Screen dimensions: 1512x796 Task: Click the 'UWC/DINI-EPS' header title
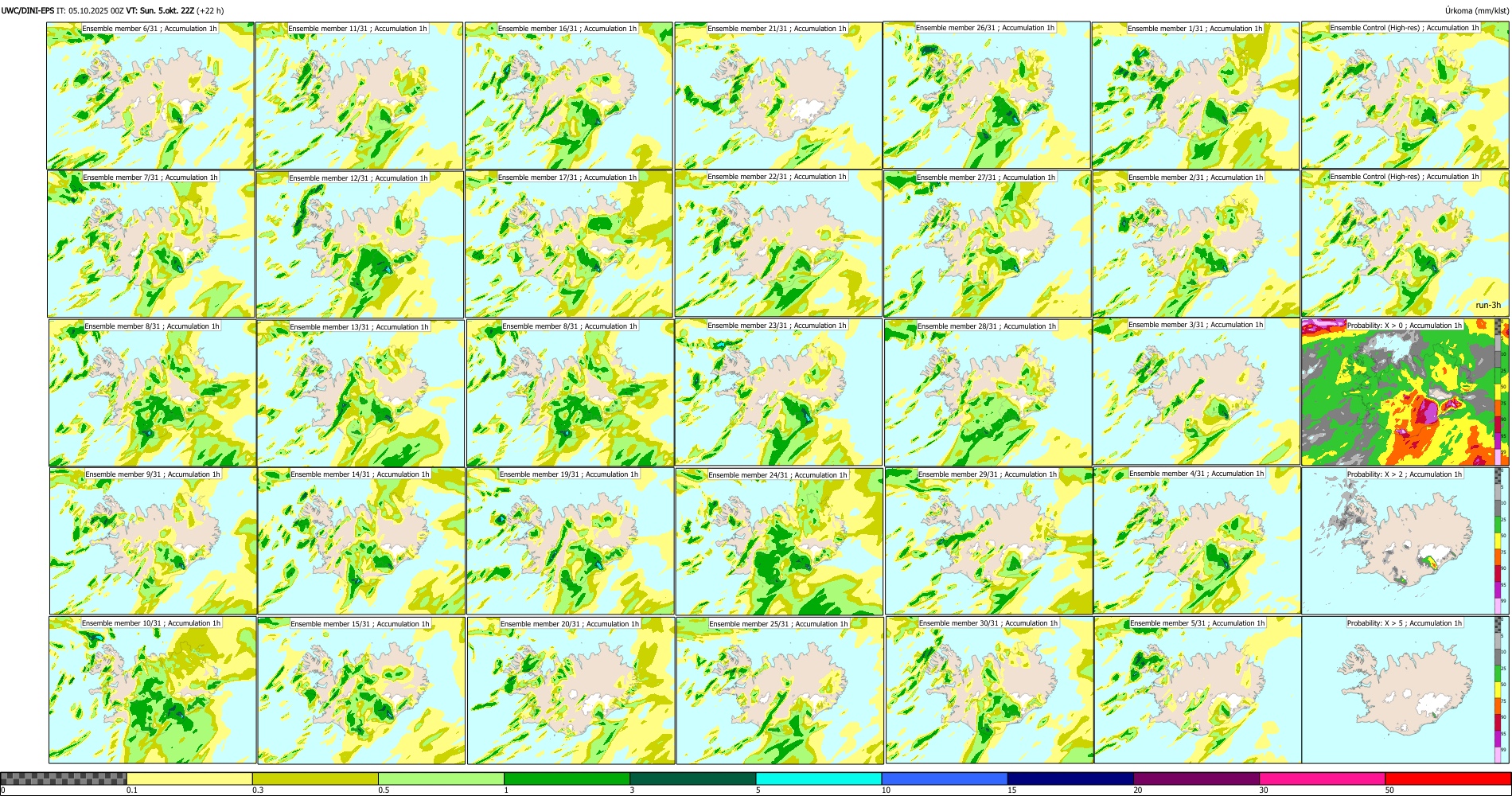click(x=28, y=10)
